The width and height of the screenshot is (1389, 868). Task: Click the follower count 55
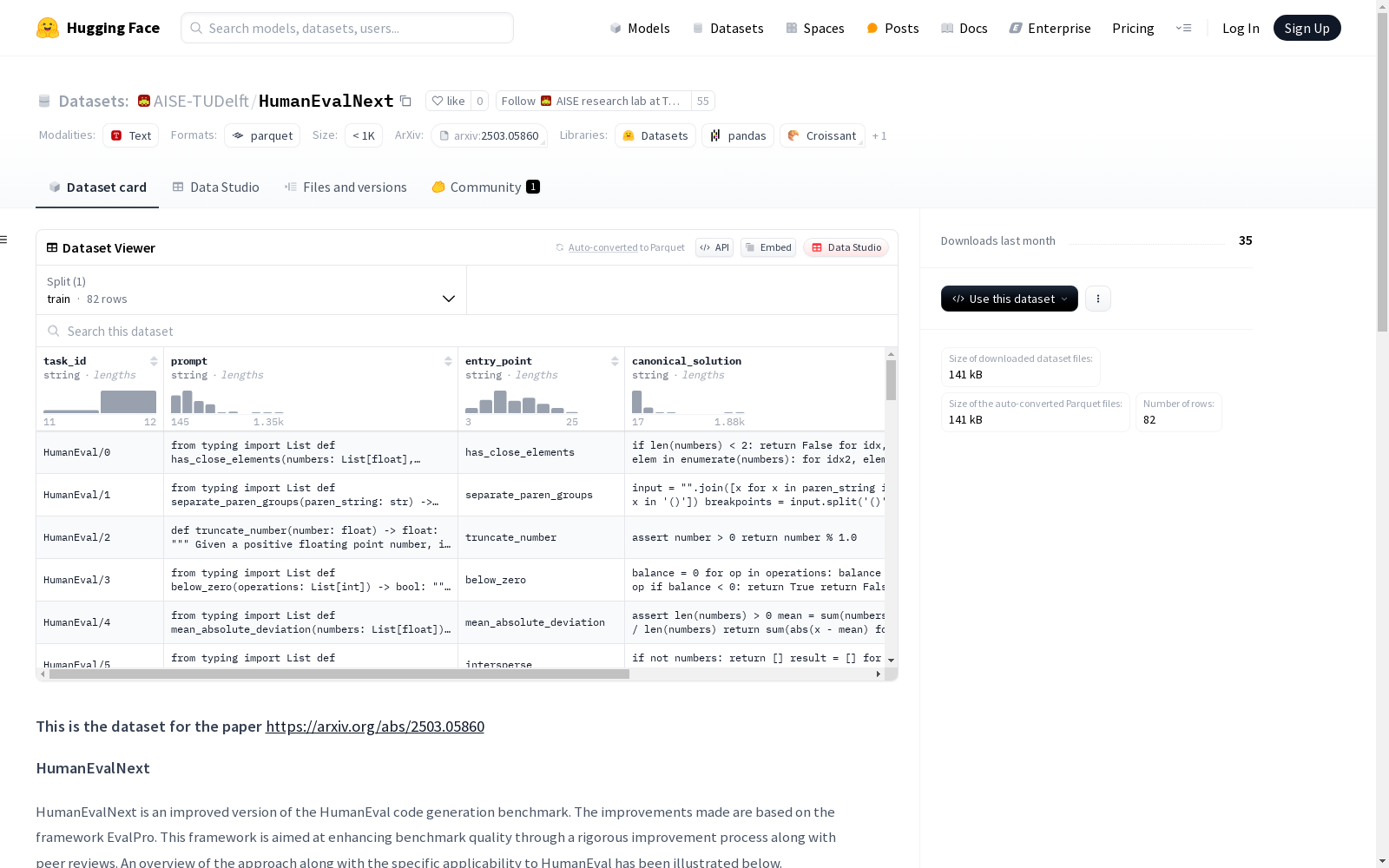(703, 101)
